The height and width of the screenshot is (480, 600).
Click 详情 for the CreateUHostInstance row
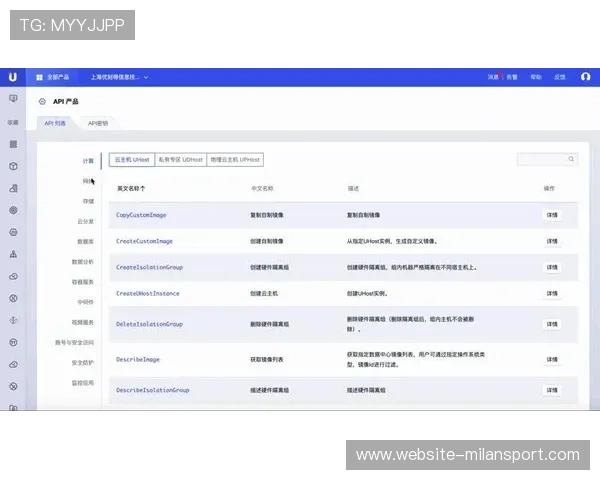(552, 294)
